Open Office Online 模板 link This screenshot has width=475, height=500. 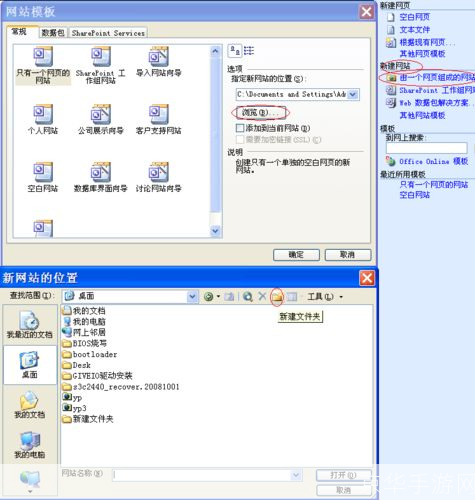434,161
